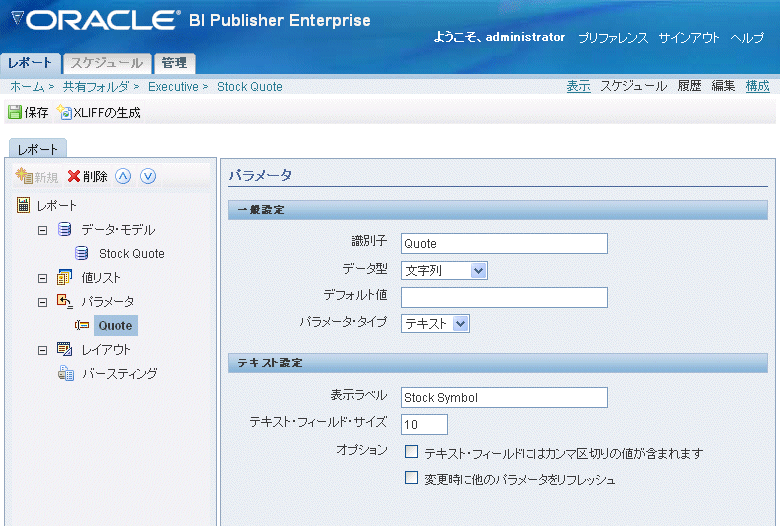Select 値リスト tree item
Image resolution: width=780 pixels, height=526 pixels.
point(101,278)
